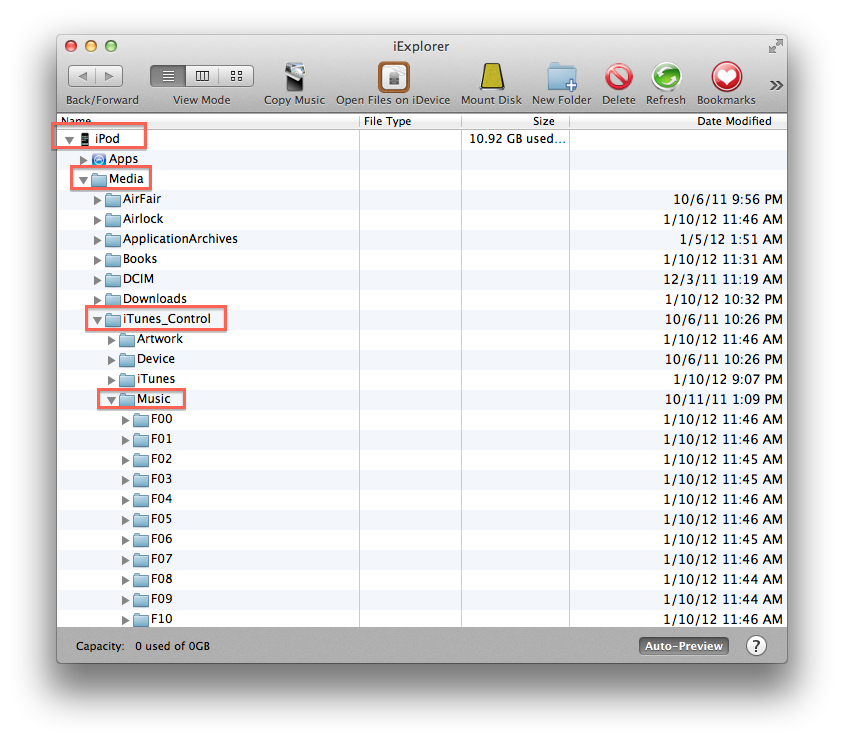The height and width of the screenshot is (742, 844).
Task: Expand the AirFair folder
Action: click(97, 200)
